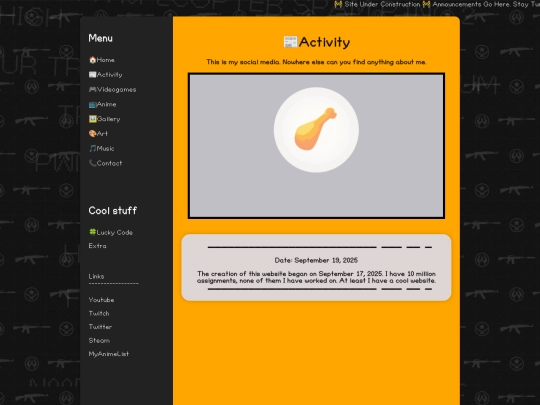
Task: Visit the MyAnimeList link
Action: coord(108,354)
